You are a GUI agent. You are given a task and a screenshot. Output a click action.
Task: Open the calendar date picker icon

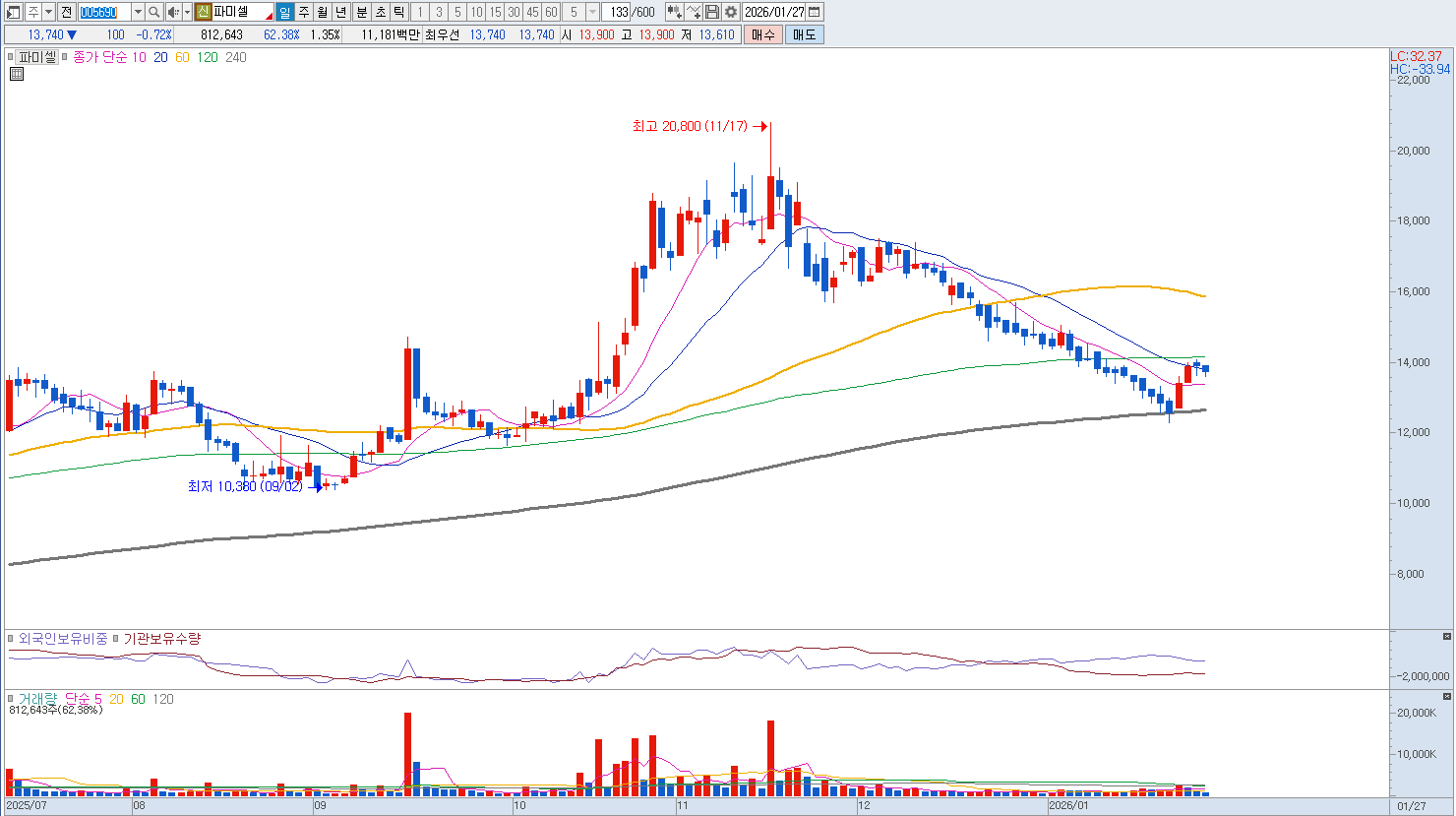pyautogui.click(x=815, y=12)
